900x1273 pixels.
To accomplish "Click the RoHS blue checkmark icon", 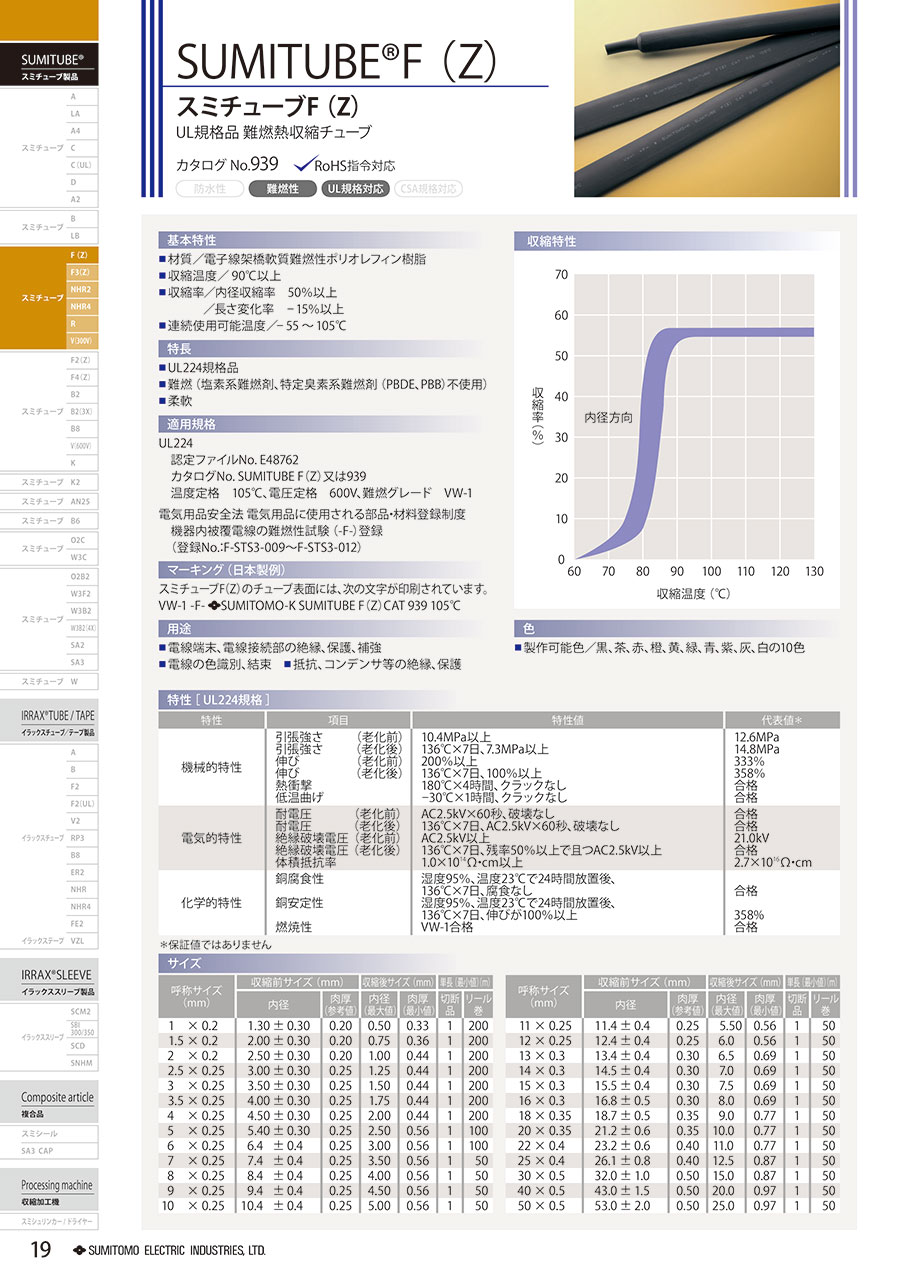I will click(301, 165).
